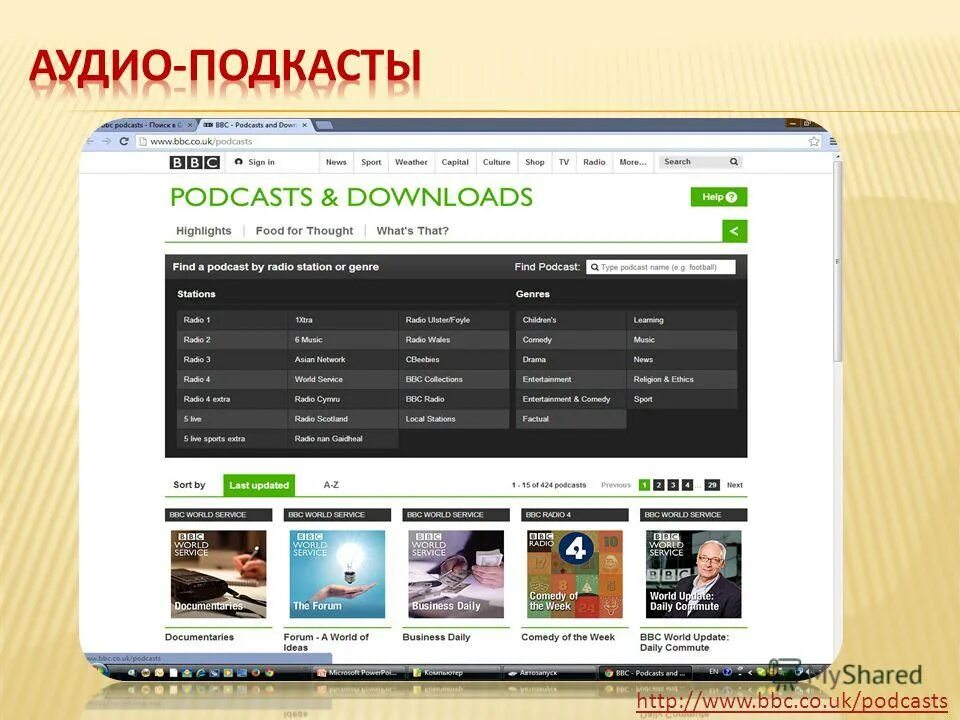Choose the Factual genre
This screenshot has width=960, height=720.
pos(571,419)
